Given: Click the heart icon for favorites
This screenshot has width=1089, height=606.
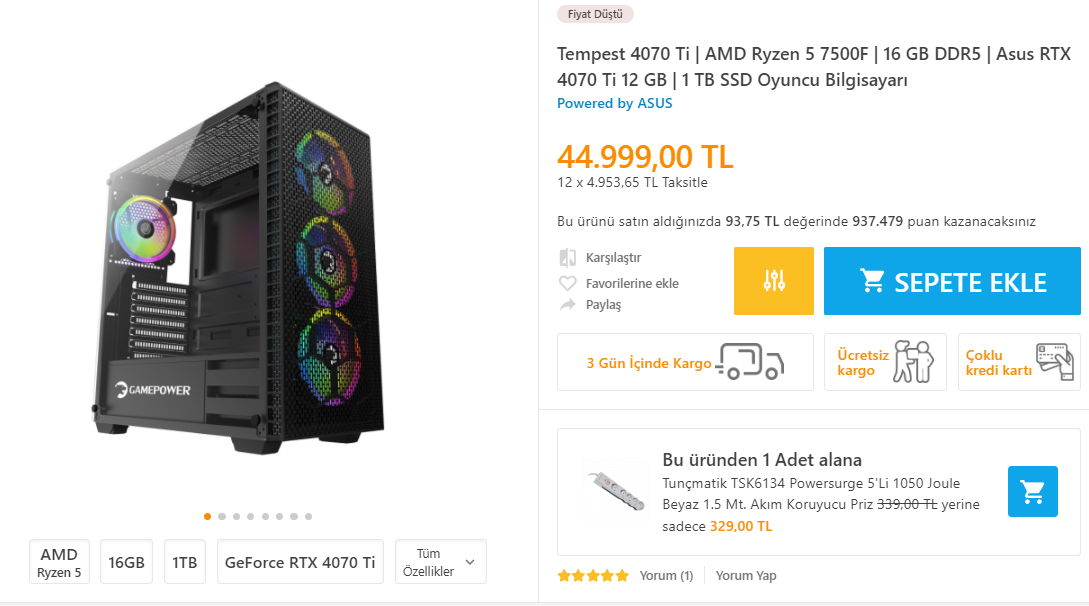Looking at the screenshot, I should click(567, 283).
